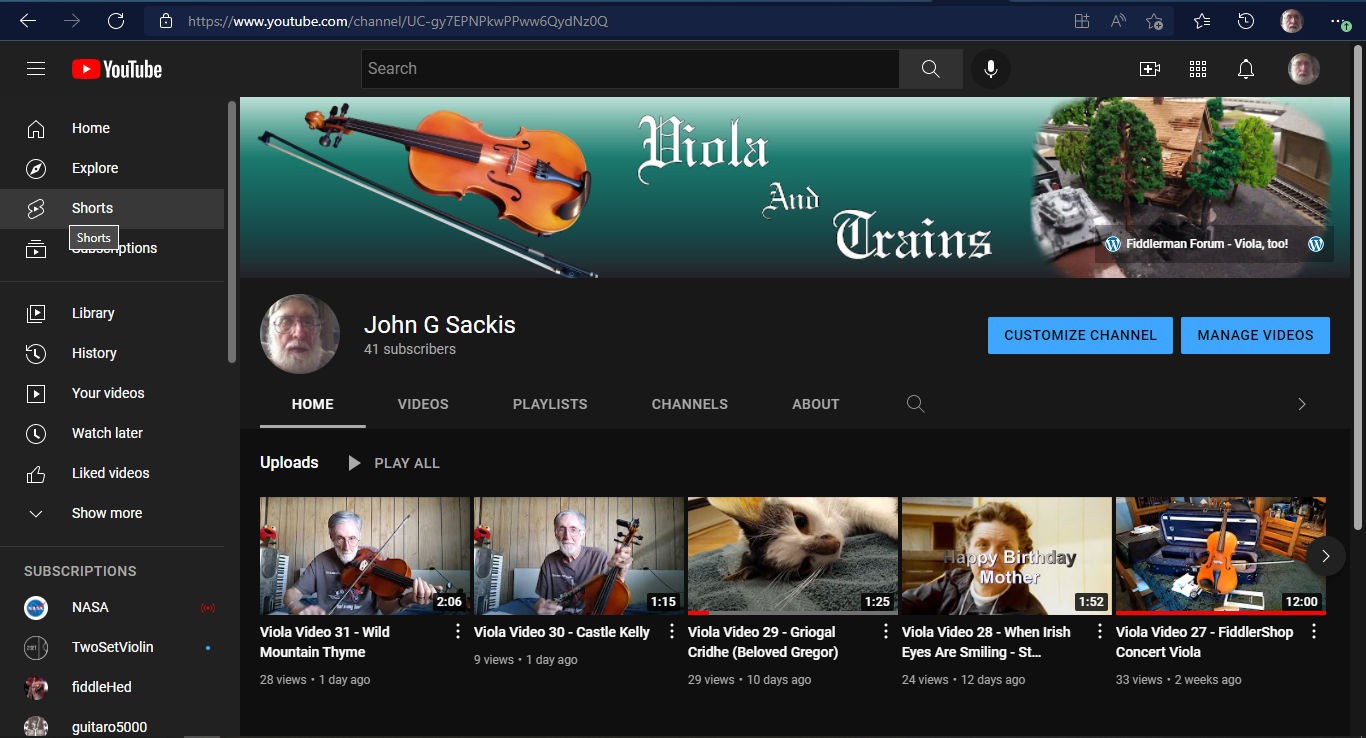Screen dimensions: 1366x738
Task: Click the browser address bar
Action: click(610, 20)
